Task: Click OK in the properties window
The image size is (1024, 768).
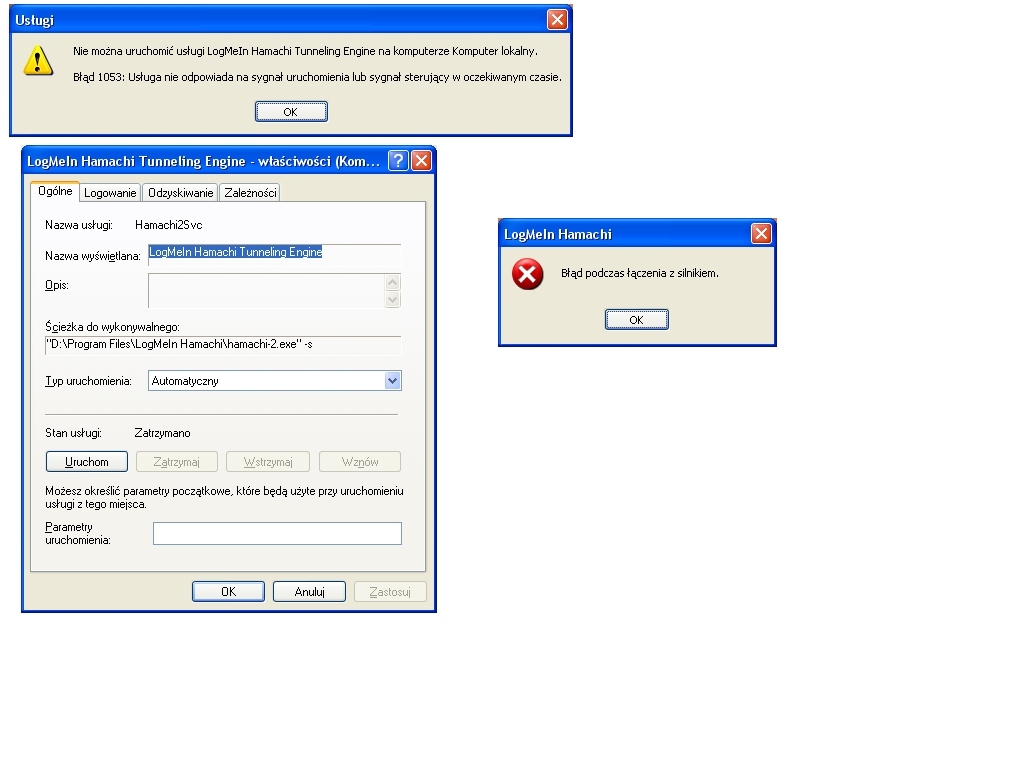Action: [x=229, y=592]
